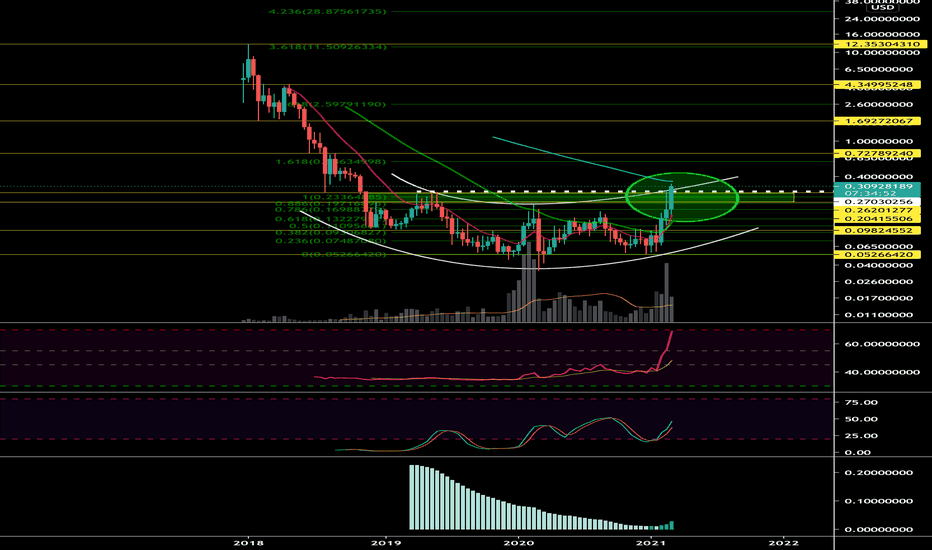
Task: Click the 2022 label on time axis
Action: click(x=783, y=542)
